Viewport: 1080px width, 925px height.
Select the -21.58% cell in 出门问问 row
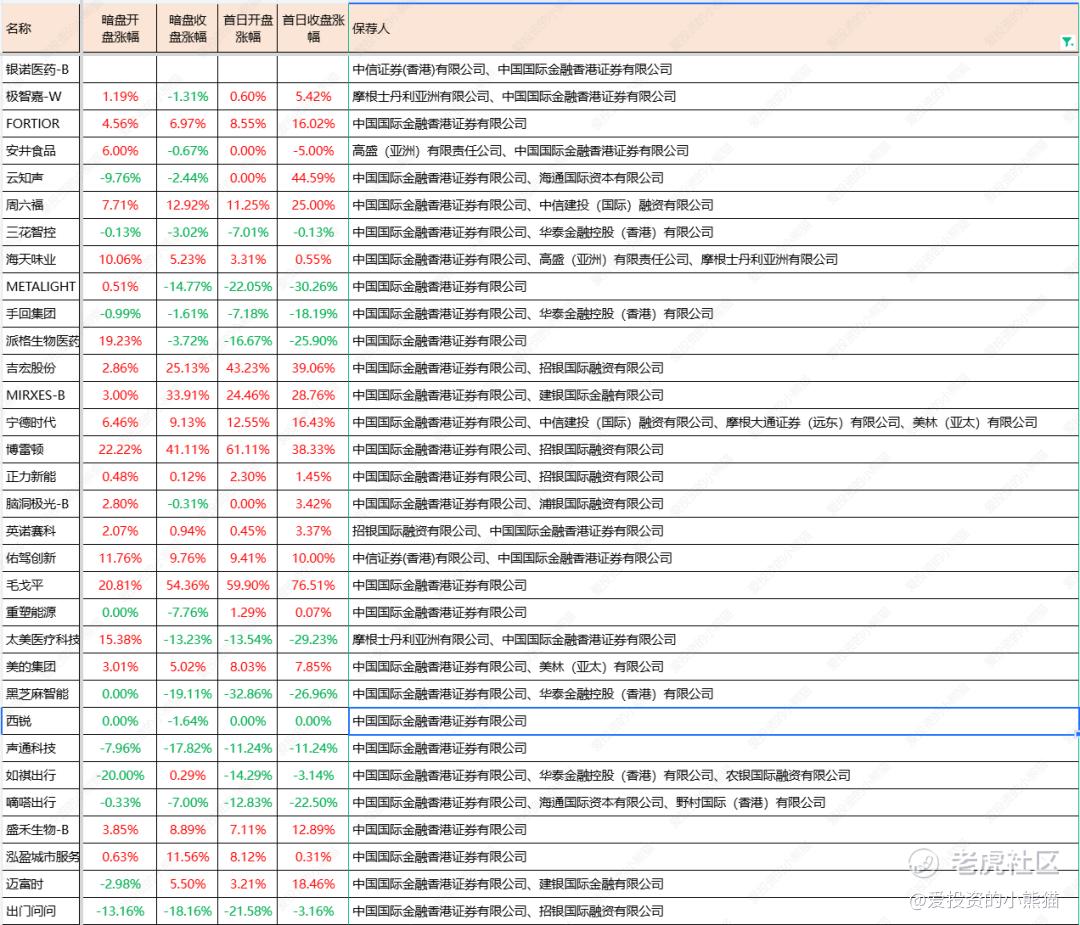point(248,911)
